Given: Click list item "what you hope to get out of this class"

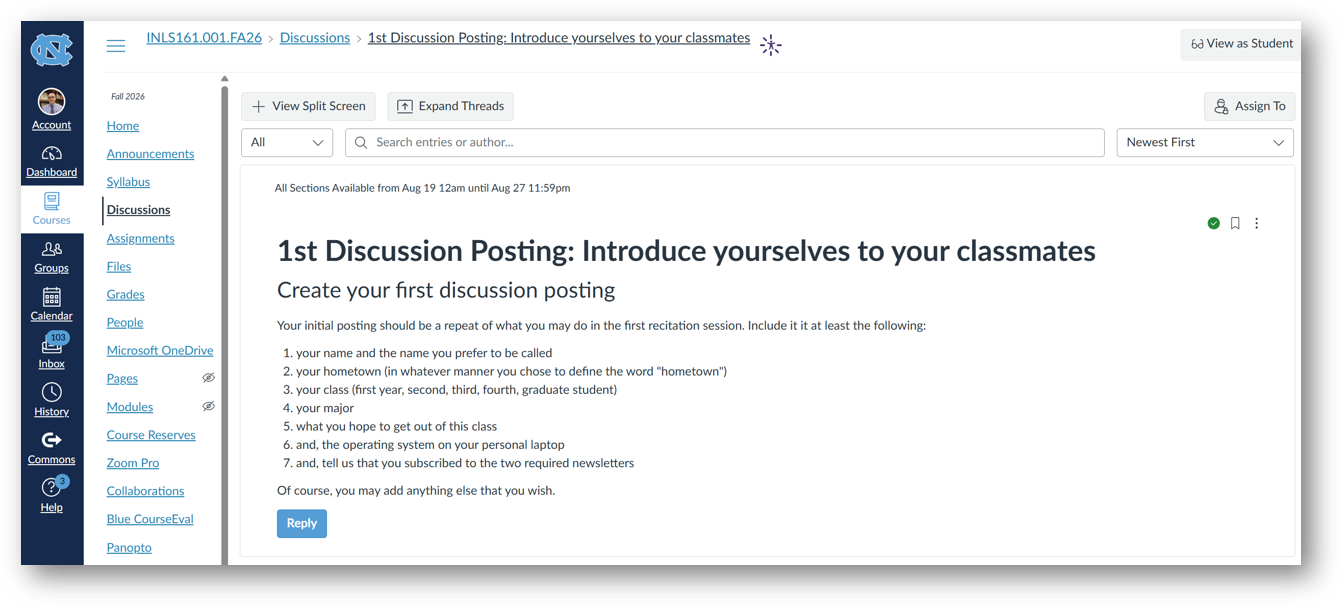Looking at the screenshot, I should tap(396, 426).
